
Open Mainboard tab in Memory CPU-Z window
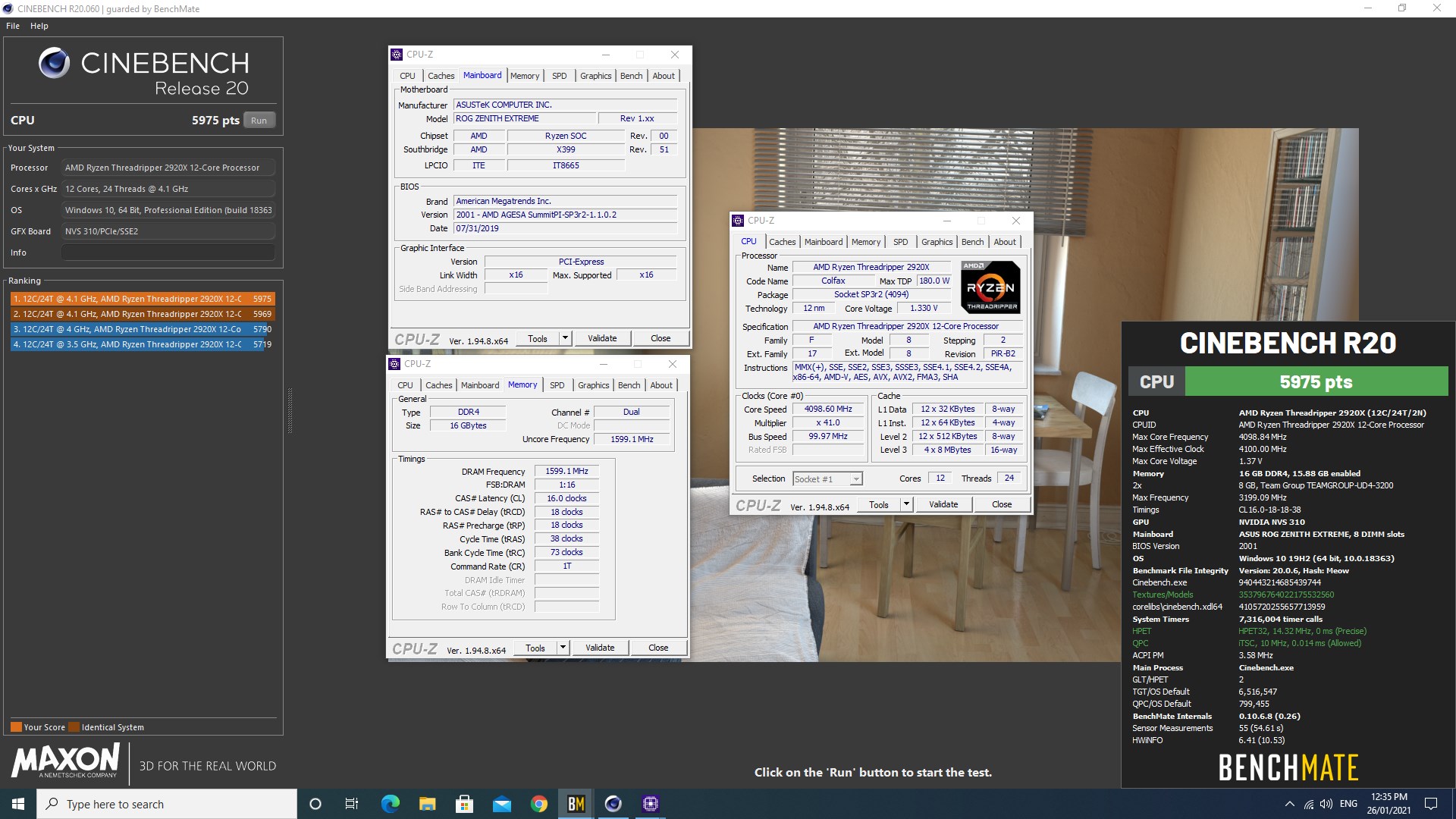click(480, 385)
